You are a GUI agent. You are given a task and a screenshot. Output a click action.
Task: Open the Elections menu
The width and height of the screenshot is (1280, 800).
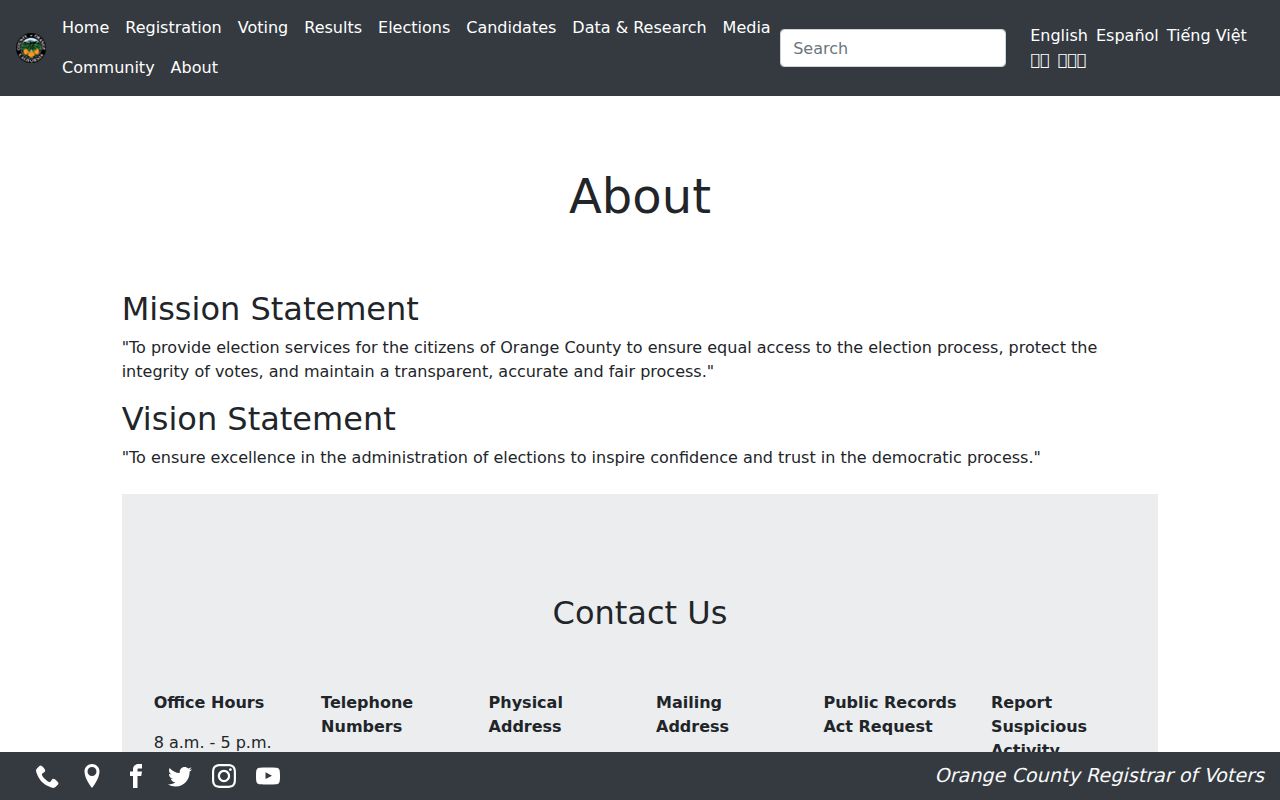[x=414, y=28]
